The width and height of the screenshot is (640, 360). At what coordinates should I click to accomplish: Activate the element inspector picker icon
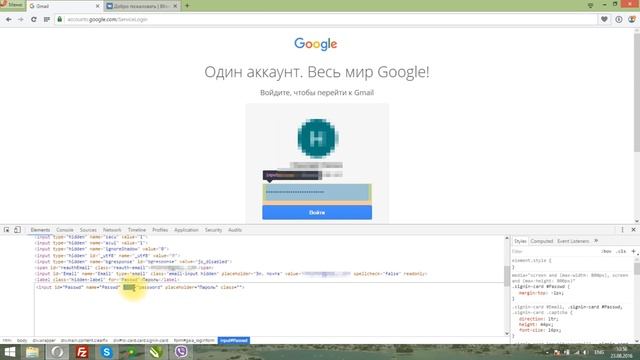pos(7,230)
